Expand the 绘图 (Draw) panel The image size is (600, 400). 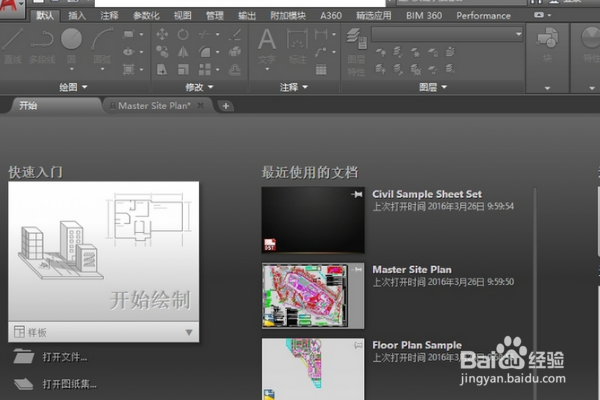[73, 87]
